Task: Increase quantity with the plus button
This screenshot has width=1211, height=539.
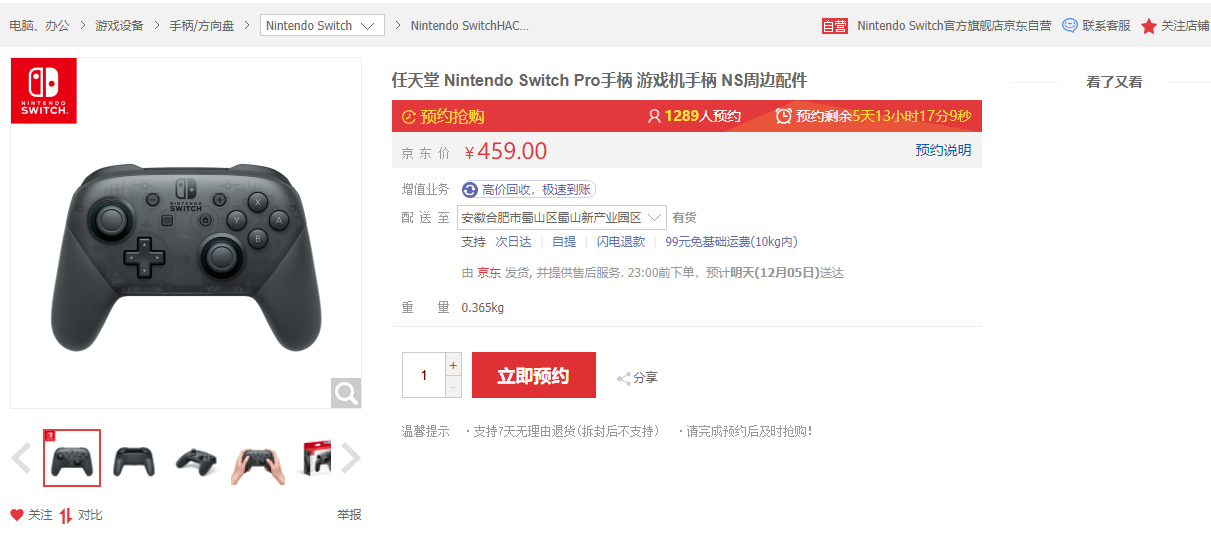Action: click(453, 364)
